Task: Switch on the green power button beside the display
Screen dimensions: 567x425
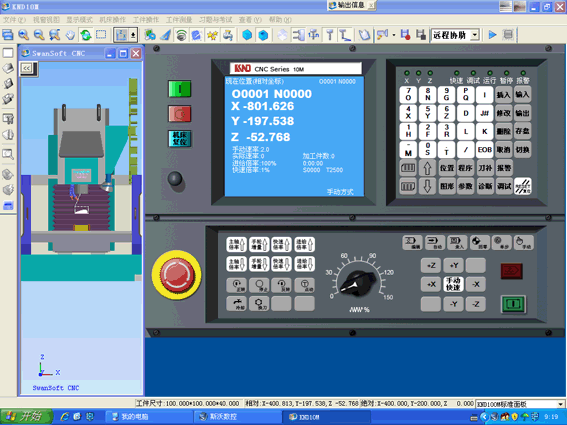Action: coord(179,89)
